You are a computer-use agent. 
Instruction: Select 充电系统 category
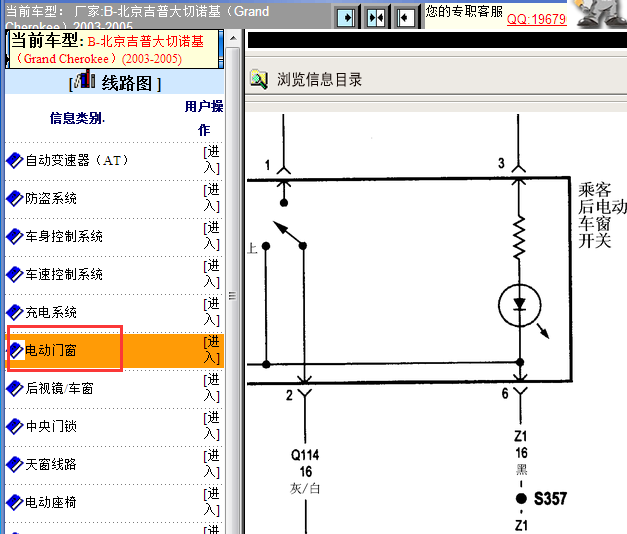pyautogui.click(x=51, y=312)
